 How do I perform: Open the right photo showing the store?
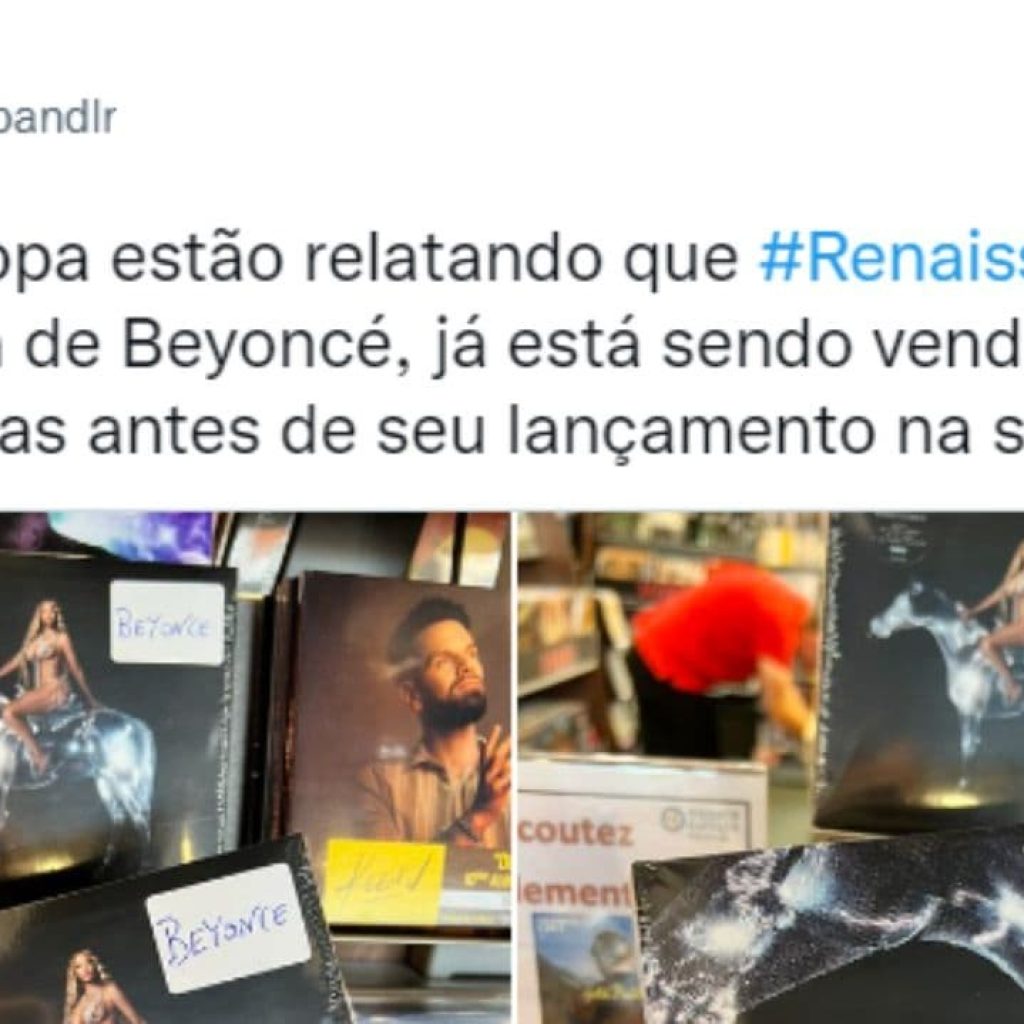point(771,768)
